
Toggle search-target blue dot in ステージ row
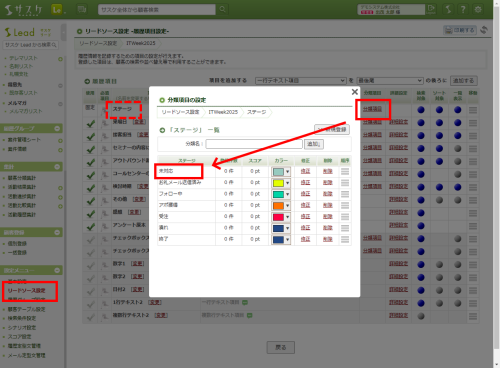[x=421, y=110]
